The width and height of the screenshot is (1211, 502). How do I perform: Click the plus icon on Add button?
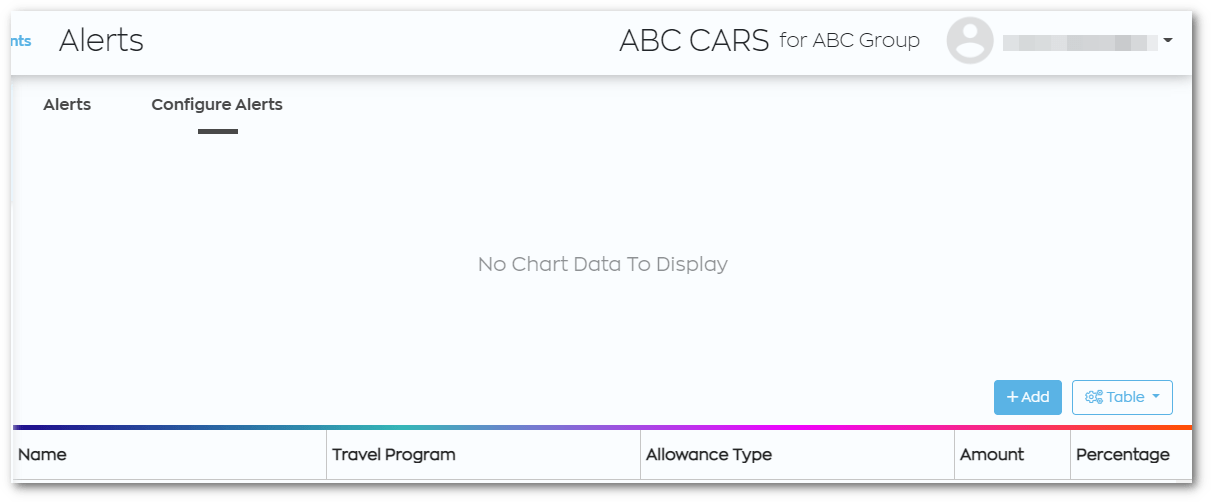(1012, 397)
